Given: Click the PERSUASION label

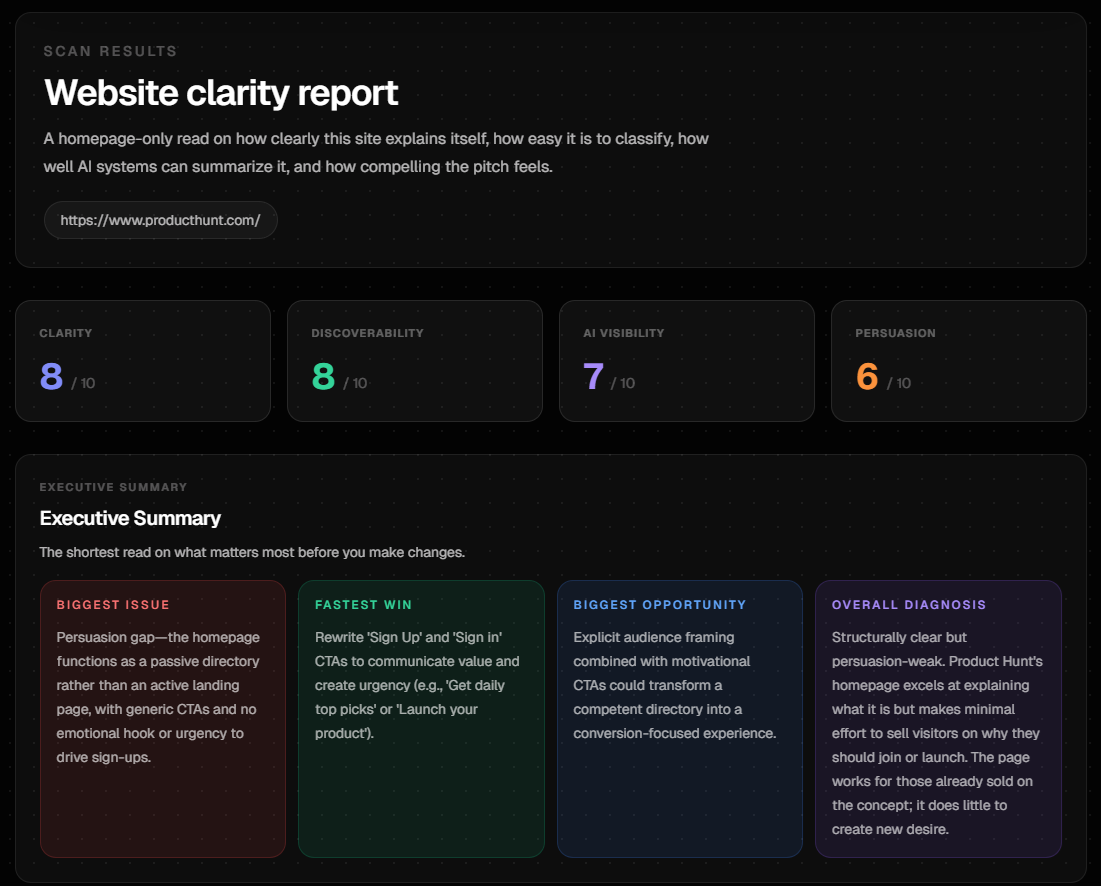Looking at the screenshot, I should coord(895,333).
